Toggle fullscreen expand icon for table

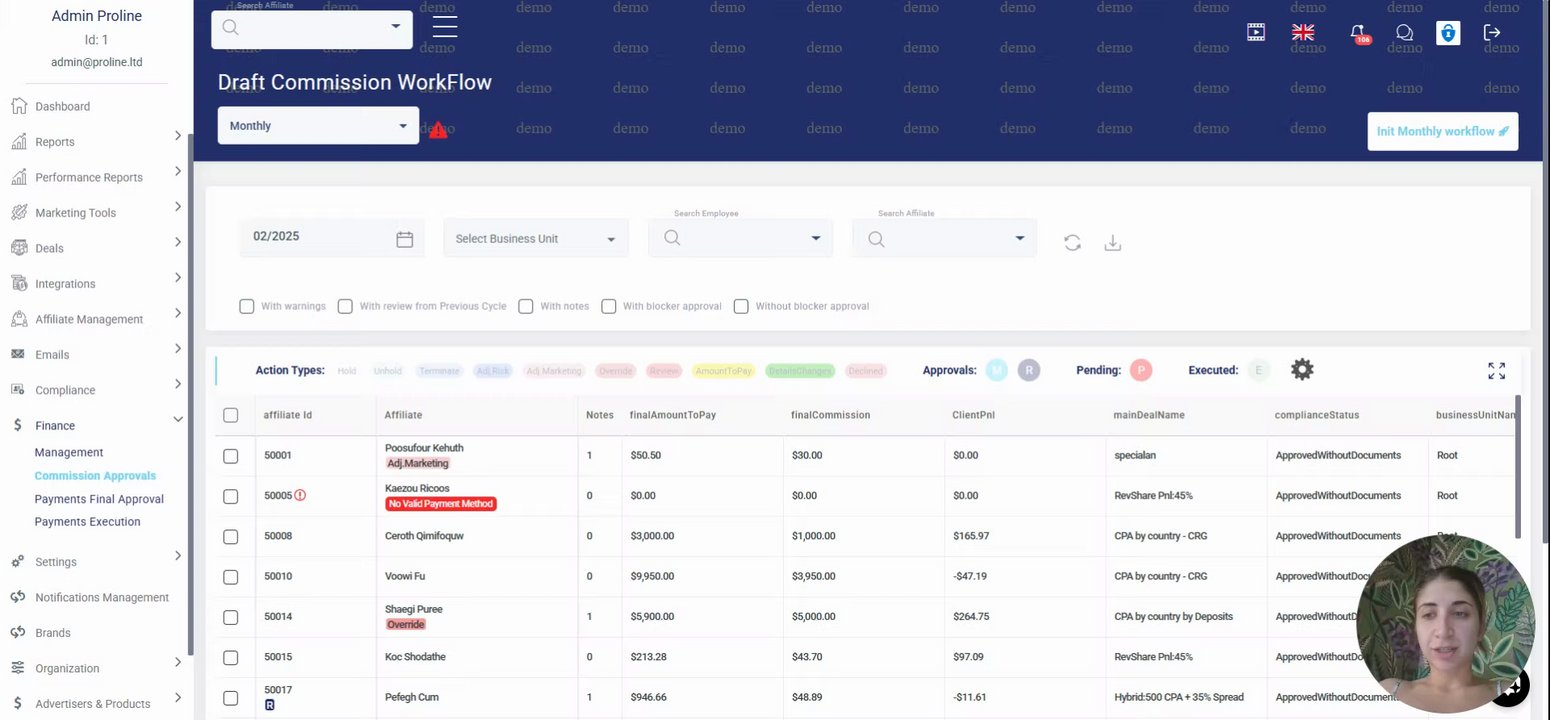pyautogui.click(x=1496, y=371)
